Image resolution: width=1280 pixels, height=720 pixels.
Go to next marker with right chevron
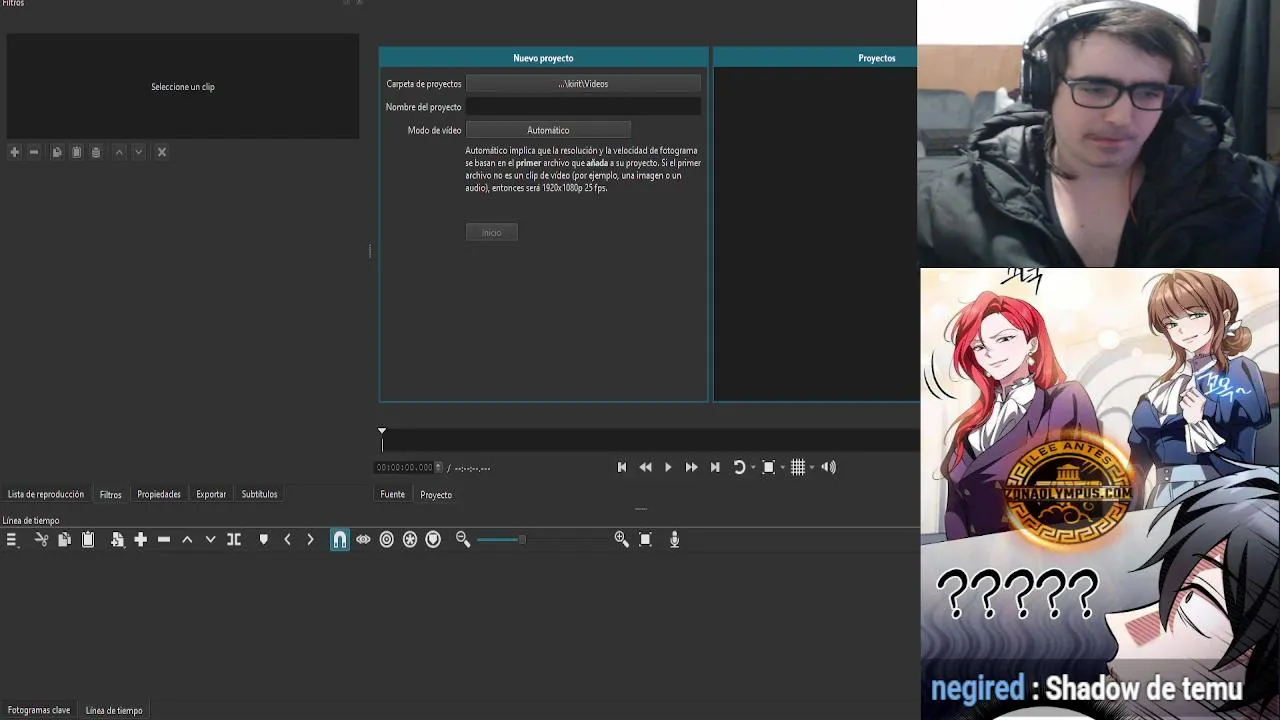point(310,540)
